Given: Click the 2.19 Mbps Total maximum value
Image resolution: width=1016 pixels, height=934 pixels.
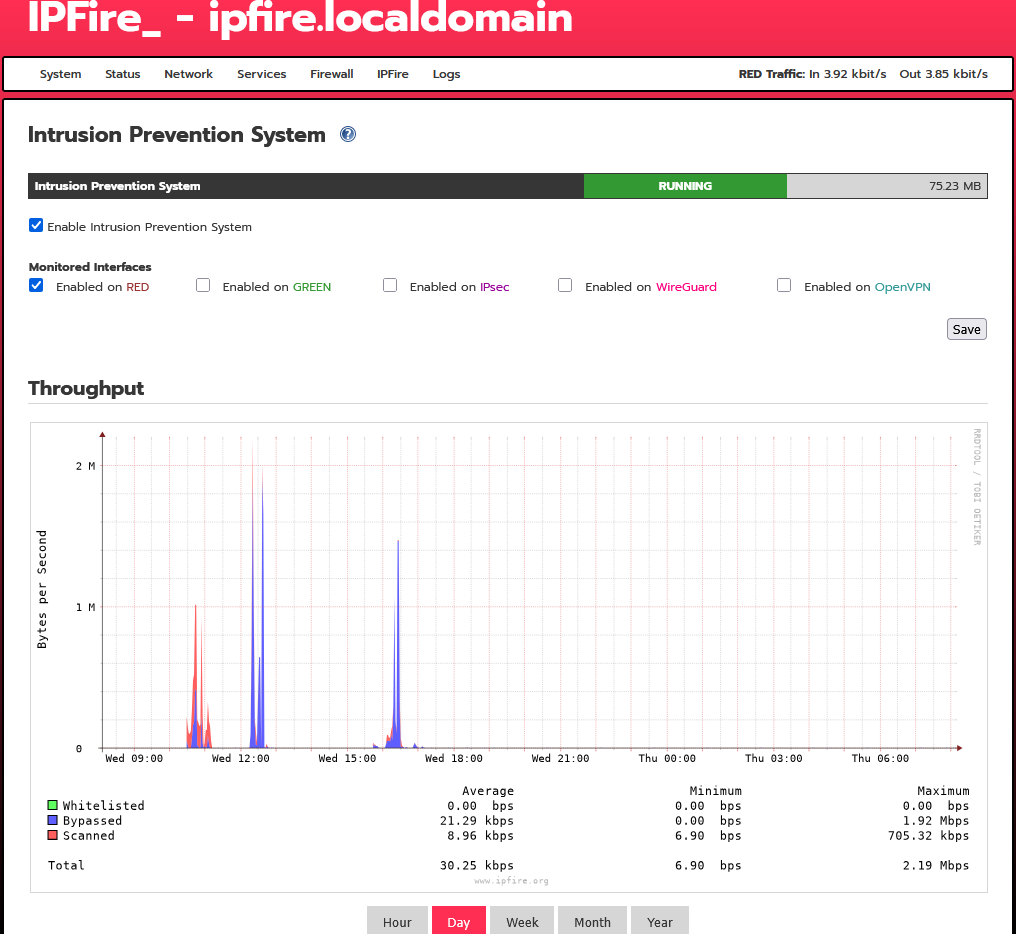Looking at the screenshot, I should pyautogui.click(x=936, y=865).
